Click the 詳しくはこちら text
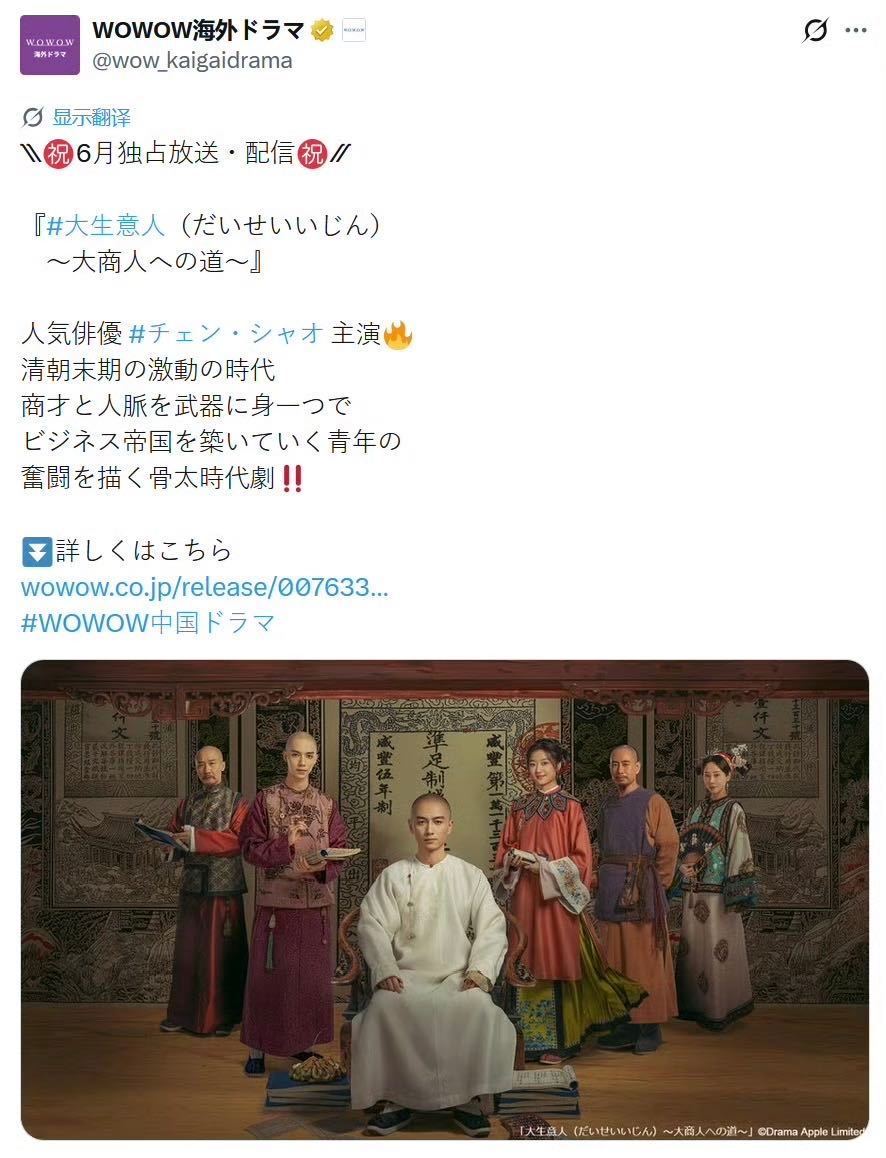This screenshot has width=886, height=1158. (x=144, y=551)
